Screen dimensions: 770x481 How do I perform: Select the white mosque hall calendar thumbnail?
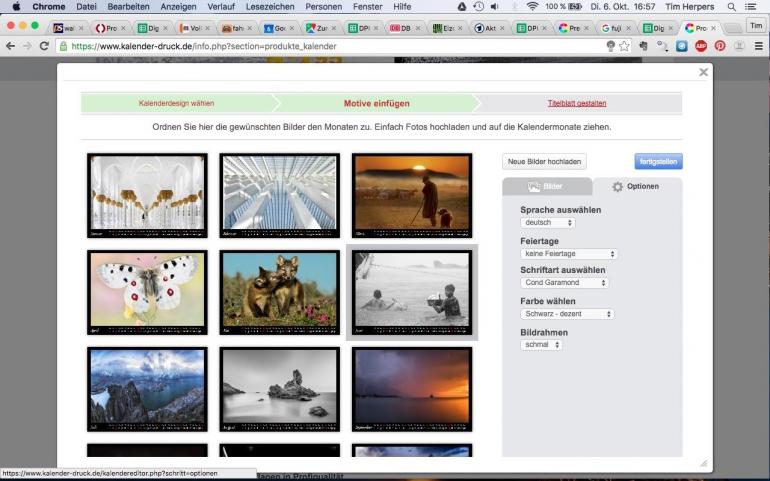(x=147, y=196)
